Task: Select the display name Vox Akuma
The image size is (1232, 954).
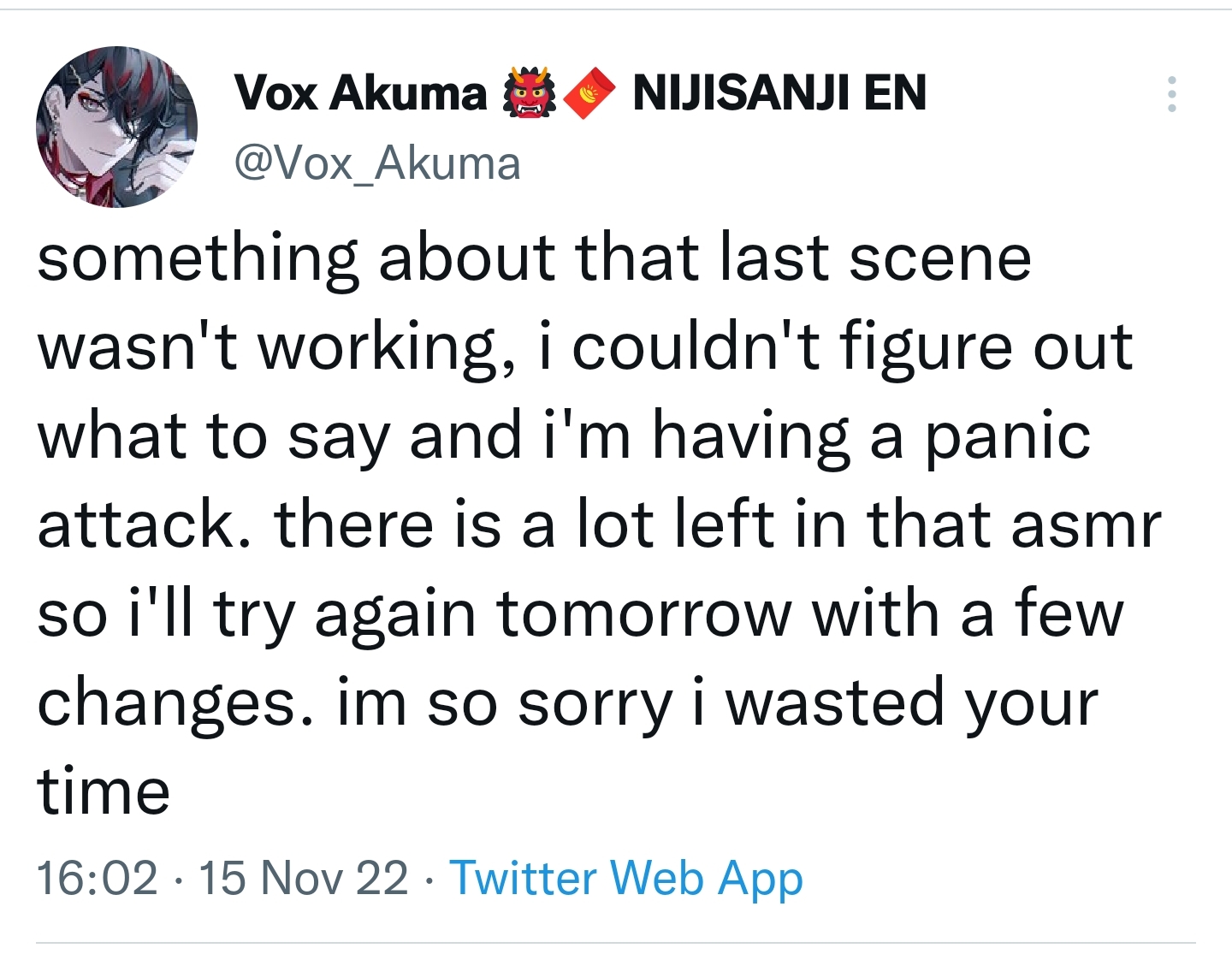Action: 360,92
